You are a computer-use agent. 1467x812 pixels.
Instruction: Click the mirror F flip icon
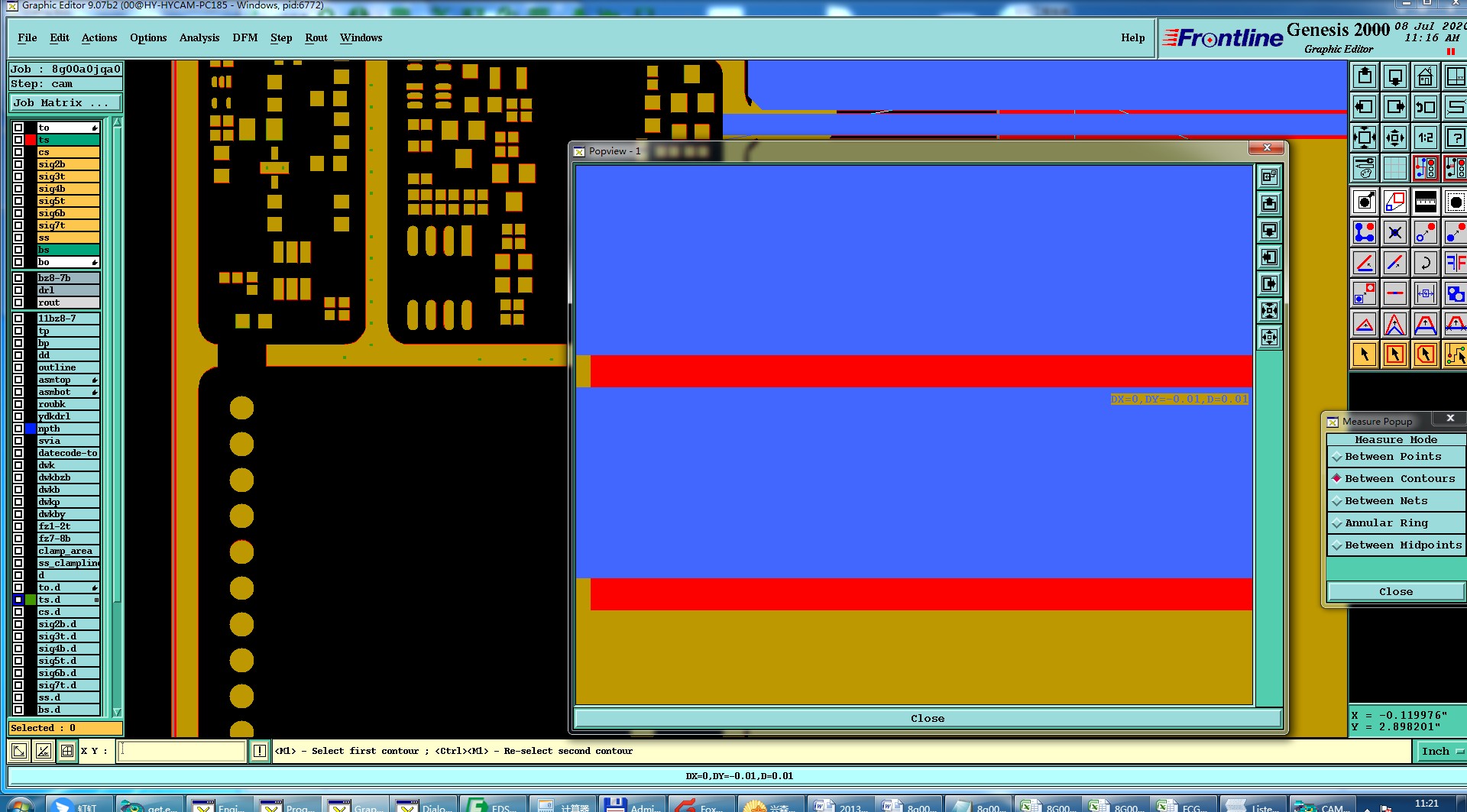[1456, 263]
